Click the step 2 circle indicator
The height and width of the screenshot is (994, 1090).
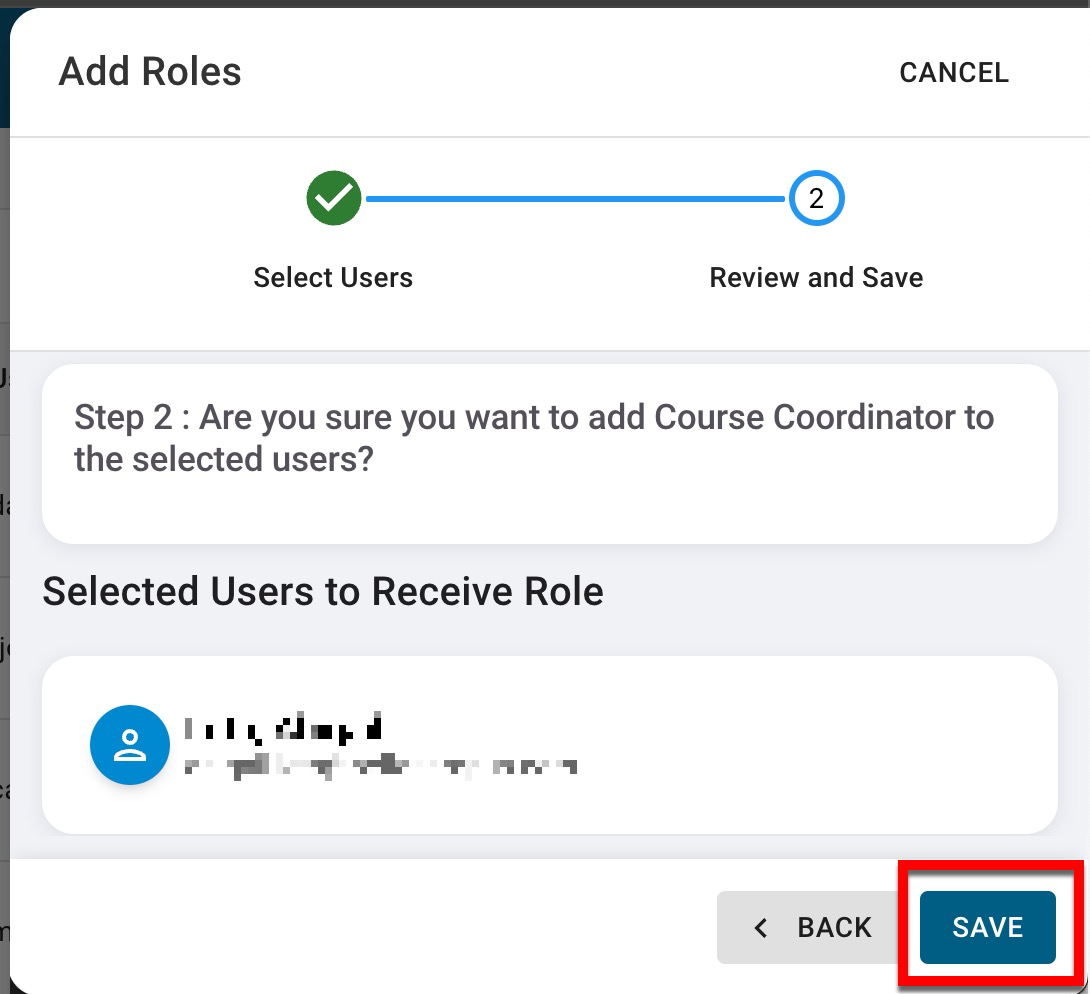pos(816,198)
